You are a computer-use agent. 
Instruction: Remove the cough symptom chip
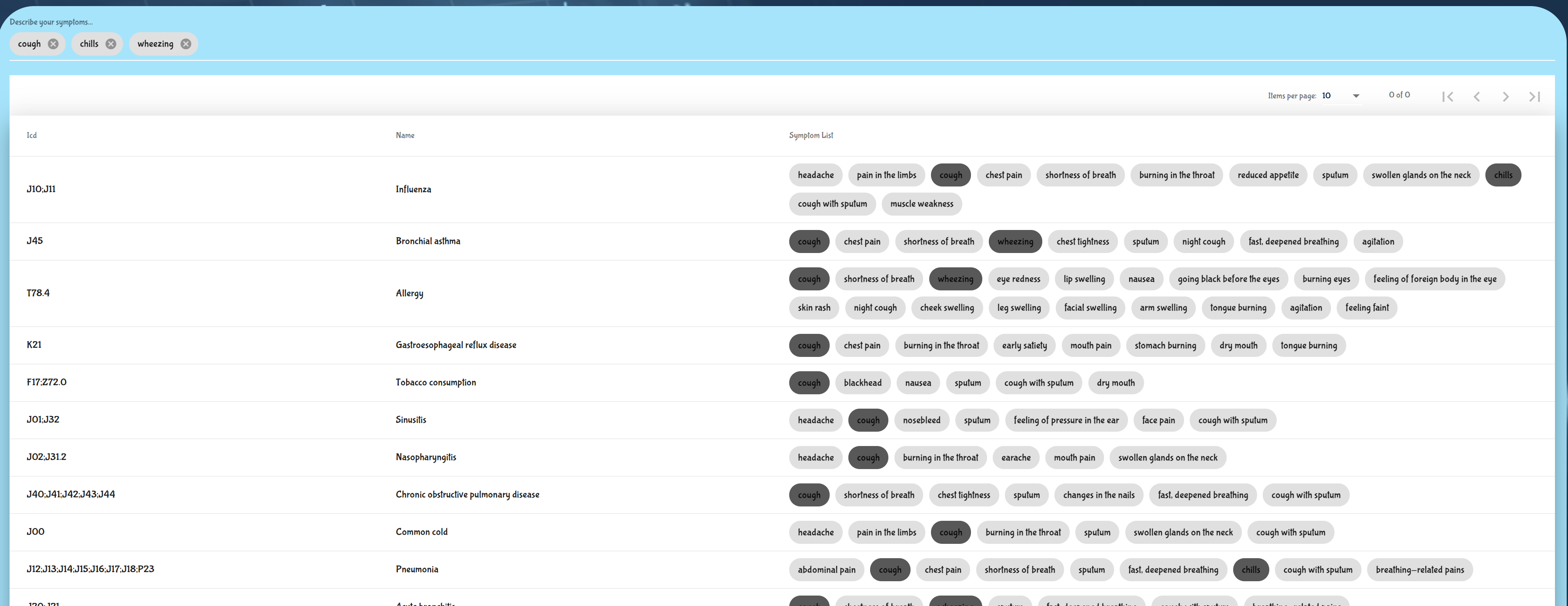pyautogui.click(x=53, y=44)
